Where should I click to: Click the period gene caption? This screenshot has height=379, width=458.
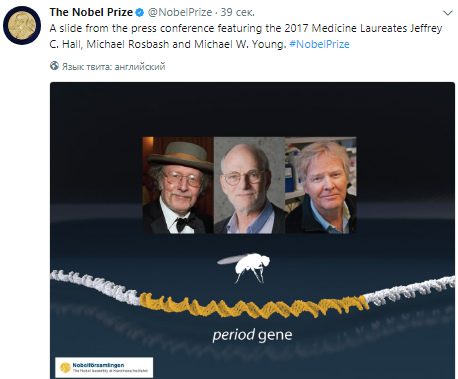[252, 335]
